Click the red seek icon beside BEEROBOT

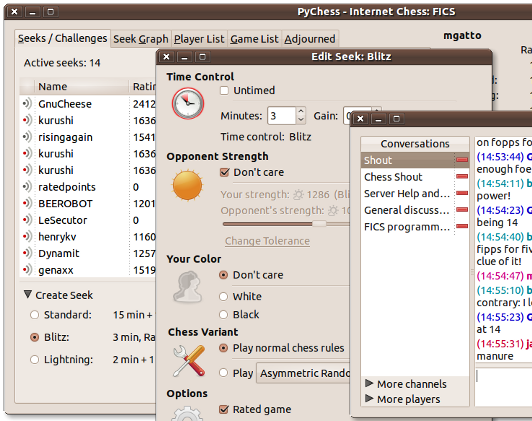click(27, 203)
